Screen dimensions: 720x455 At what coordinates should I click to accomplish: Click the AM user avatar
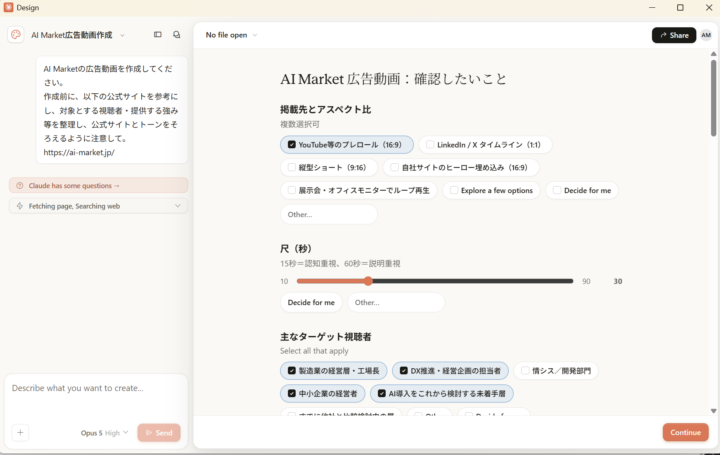tap(706, 35)
